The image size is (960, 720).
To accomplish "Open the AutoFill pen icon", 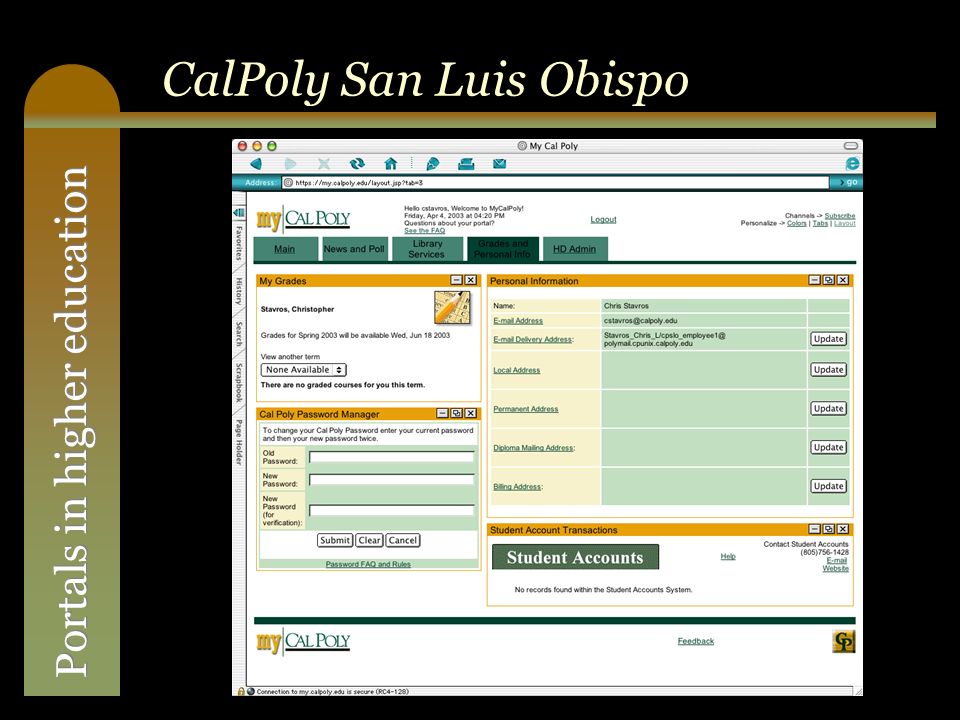I will (x=432, y=163).
